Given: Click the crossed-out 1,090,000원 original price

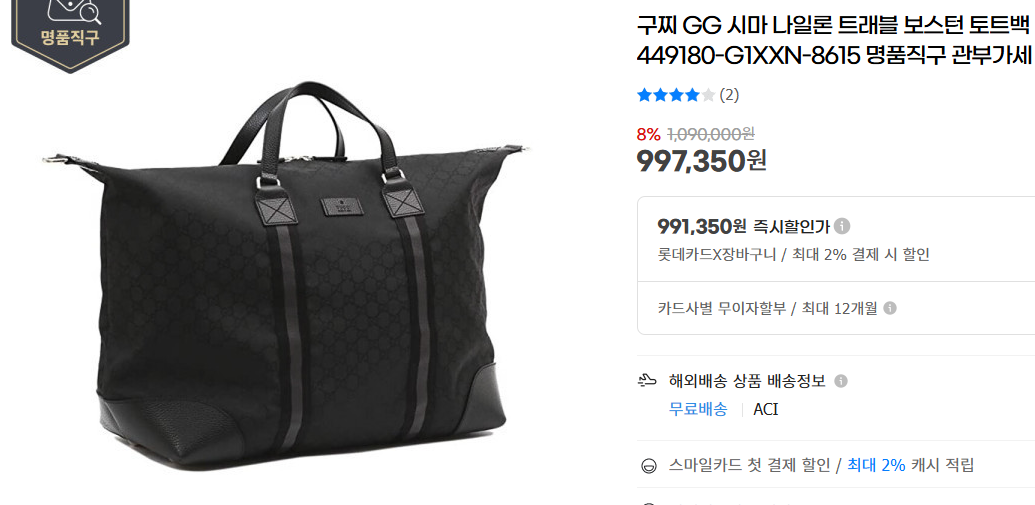Looking at the screenshot, I should 711,134.
